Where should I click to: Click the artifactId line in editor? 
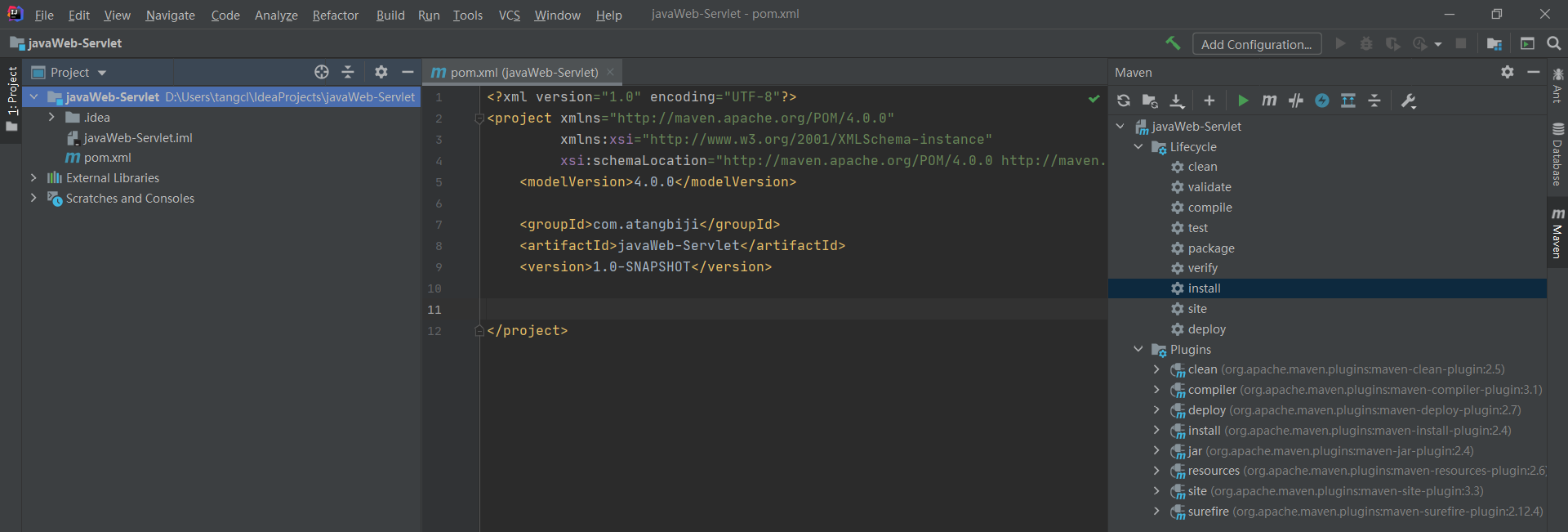(682, 245)
